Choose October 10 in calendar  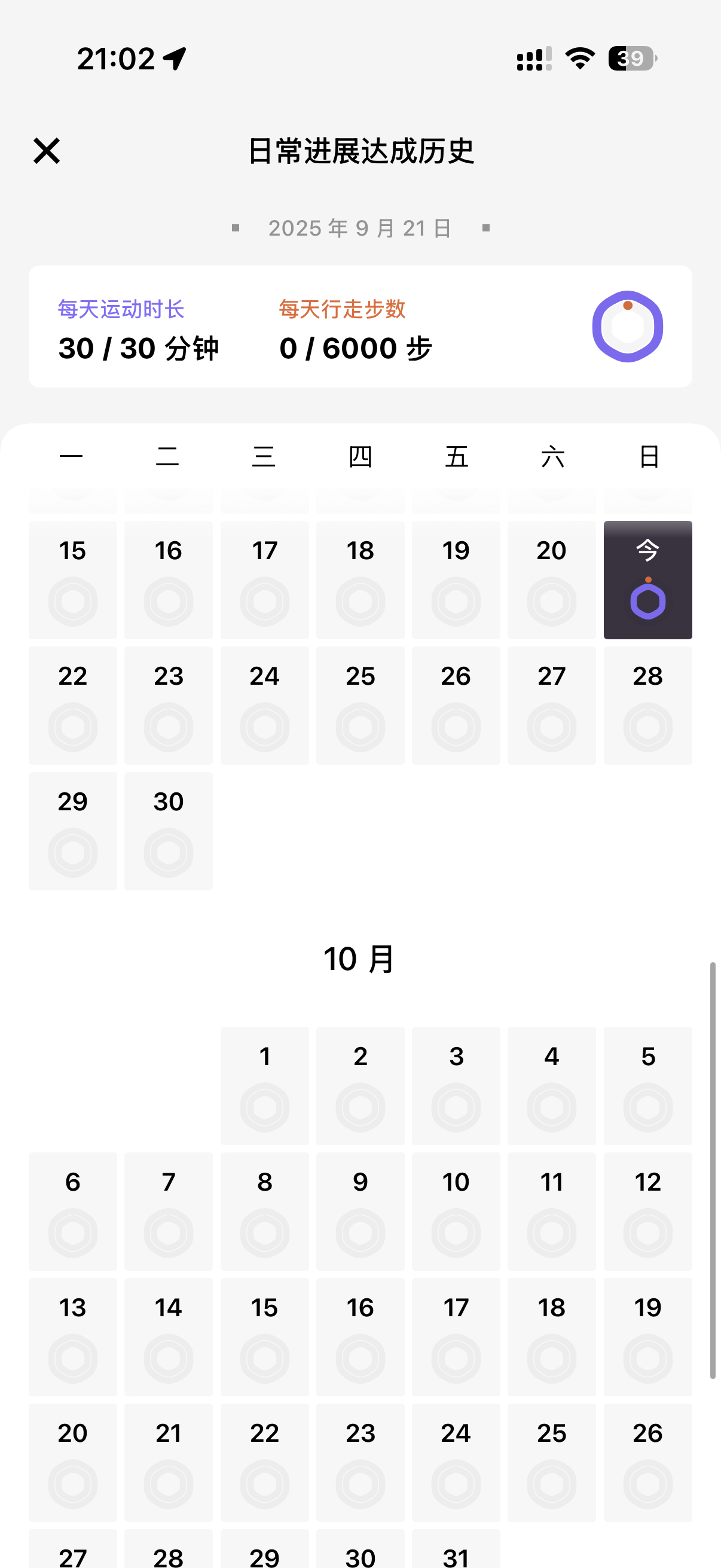click(456, 1212)
